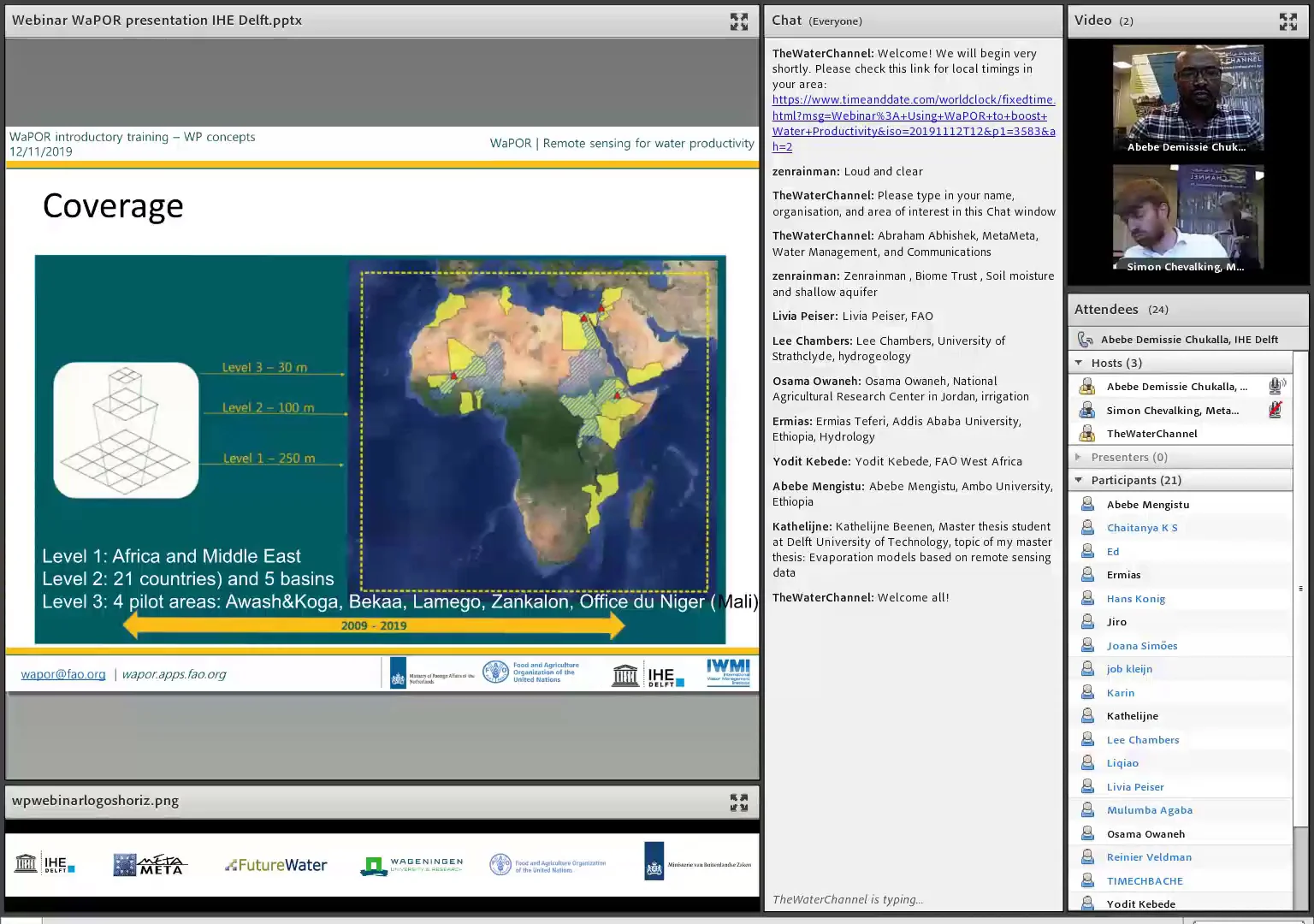Select Abebe Demissie Chukalla's video thumbnail

(x=1187, y=97)
